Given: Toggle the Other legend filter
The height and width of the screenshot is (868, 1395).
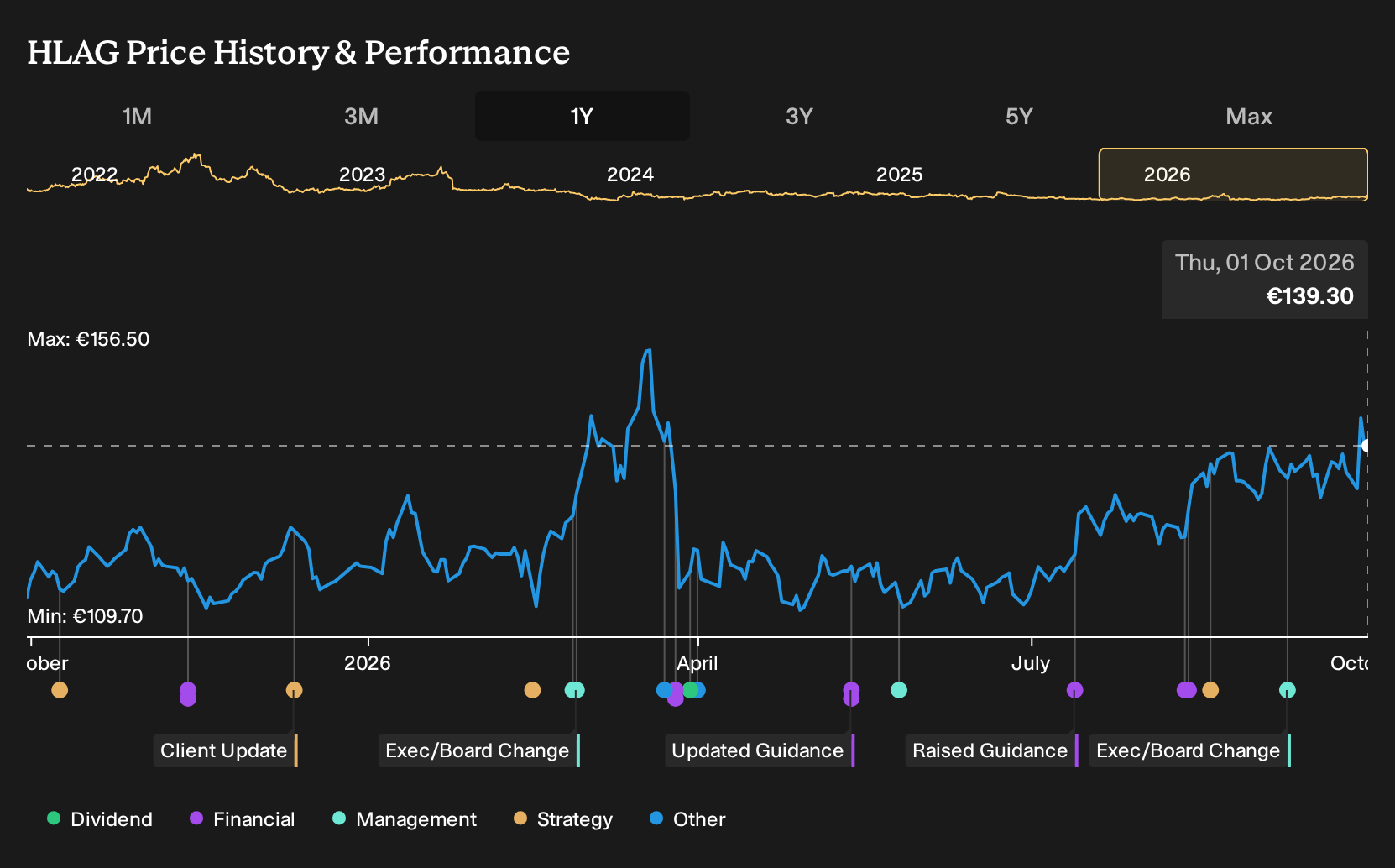Looking at the screenshot, I should (687, 819).
